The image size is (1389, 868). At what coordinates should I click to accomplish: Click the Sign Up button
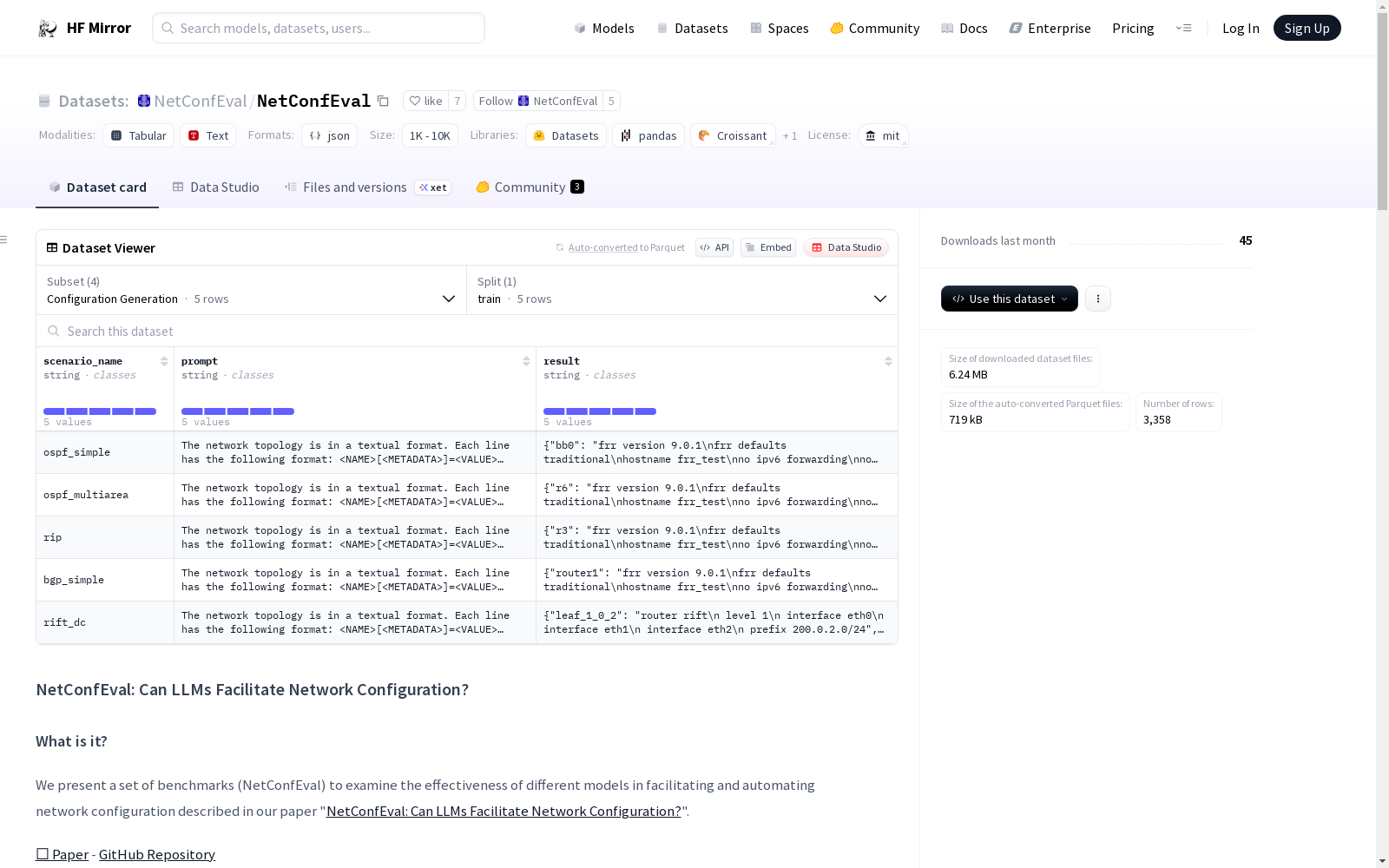point(1307,28)
